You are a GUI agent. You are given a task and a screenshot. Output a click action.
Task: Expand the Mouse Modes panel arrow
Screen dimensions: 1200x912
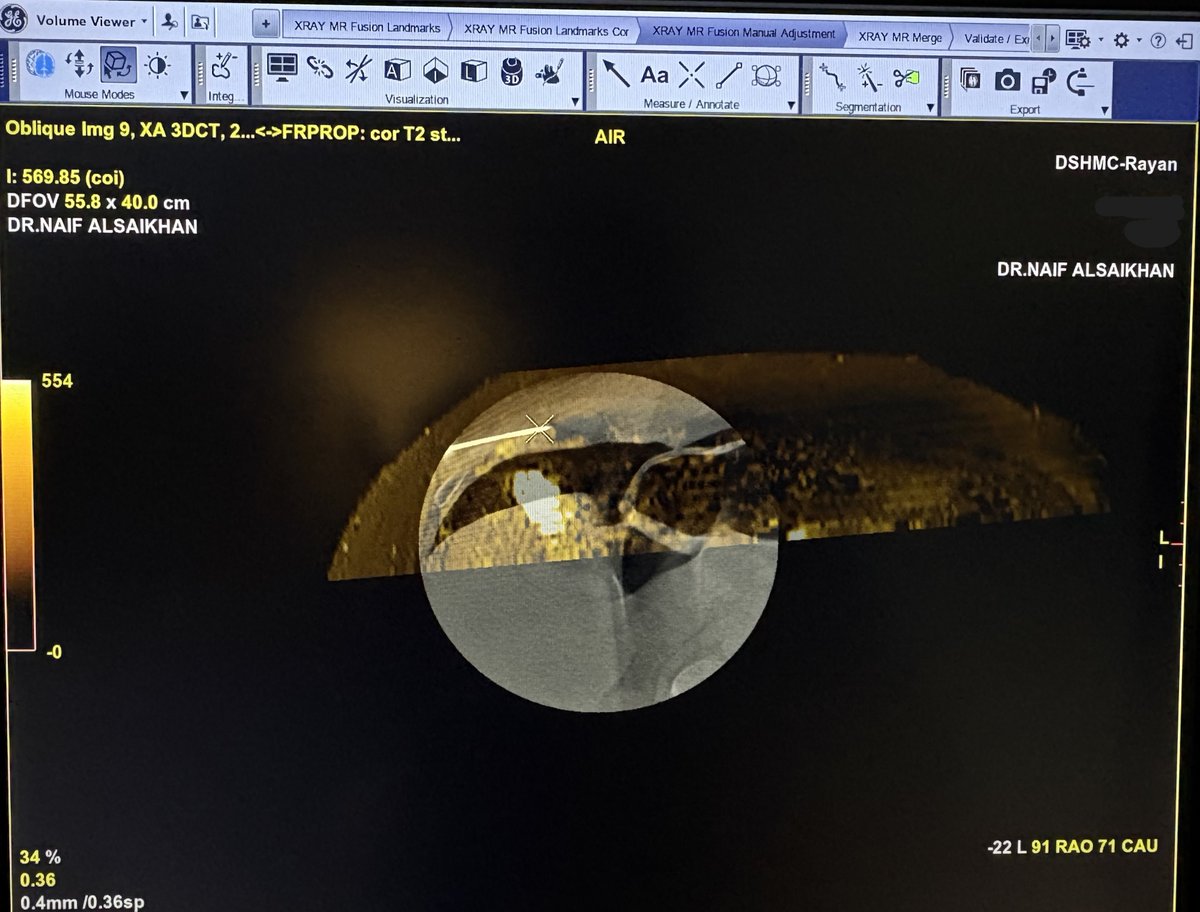coord(184,96)
